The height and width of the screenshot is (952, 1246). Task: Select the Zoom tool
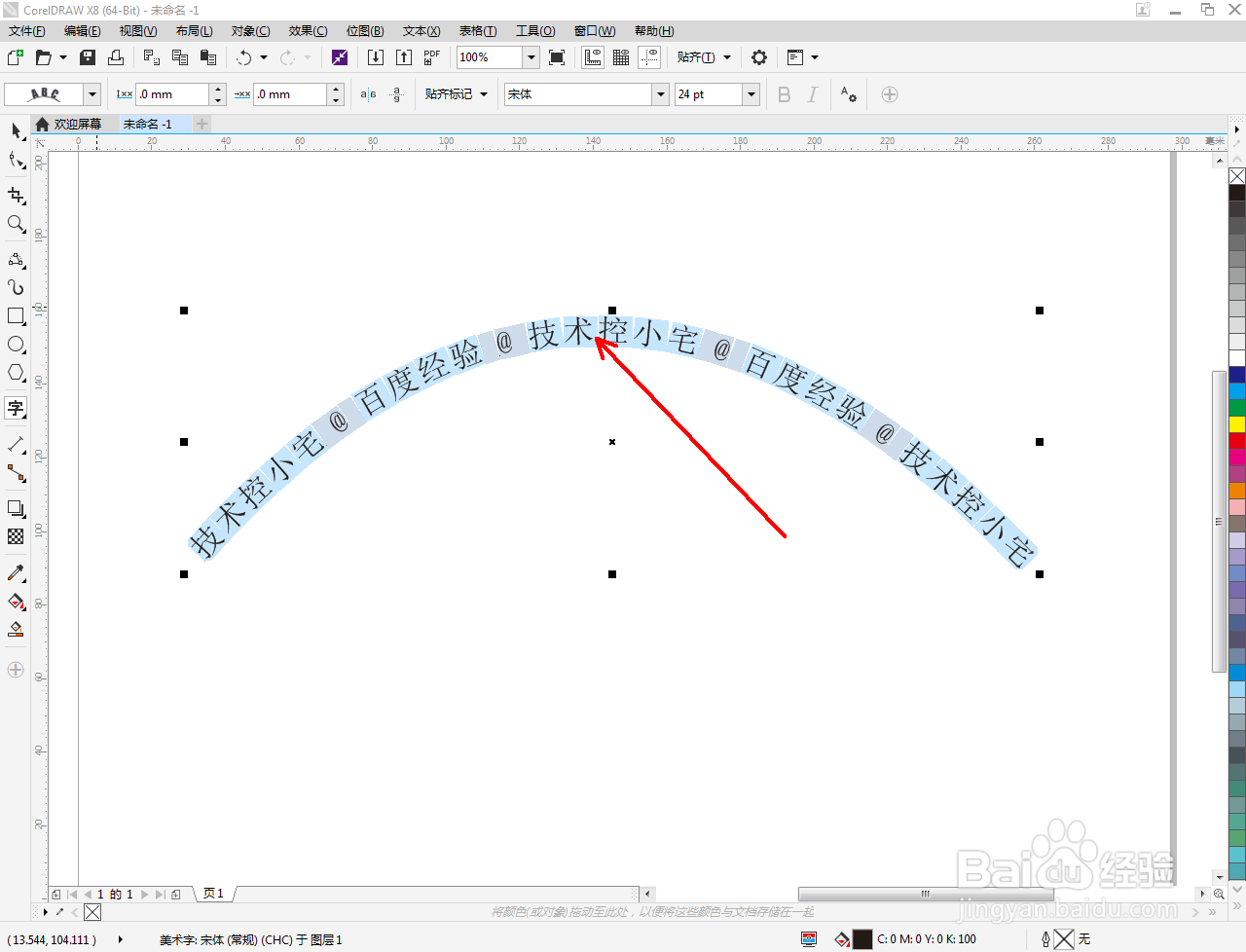point(16,224)
